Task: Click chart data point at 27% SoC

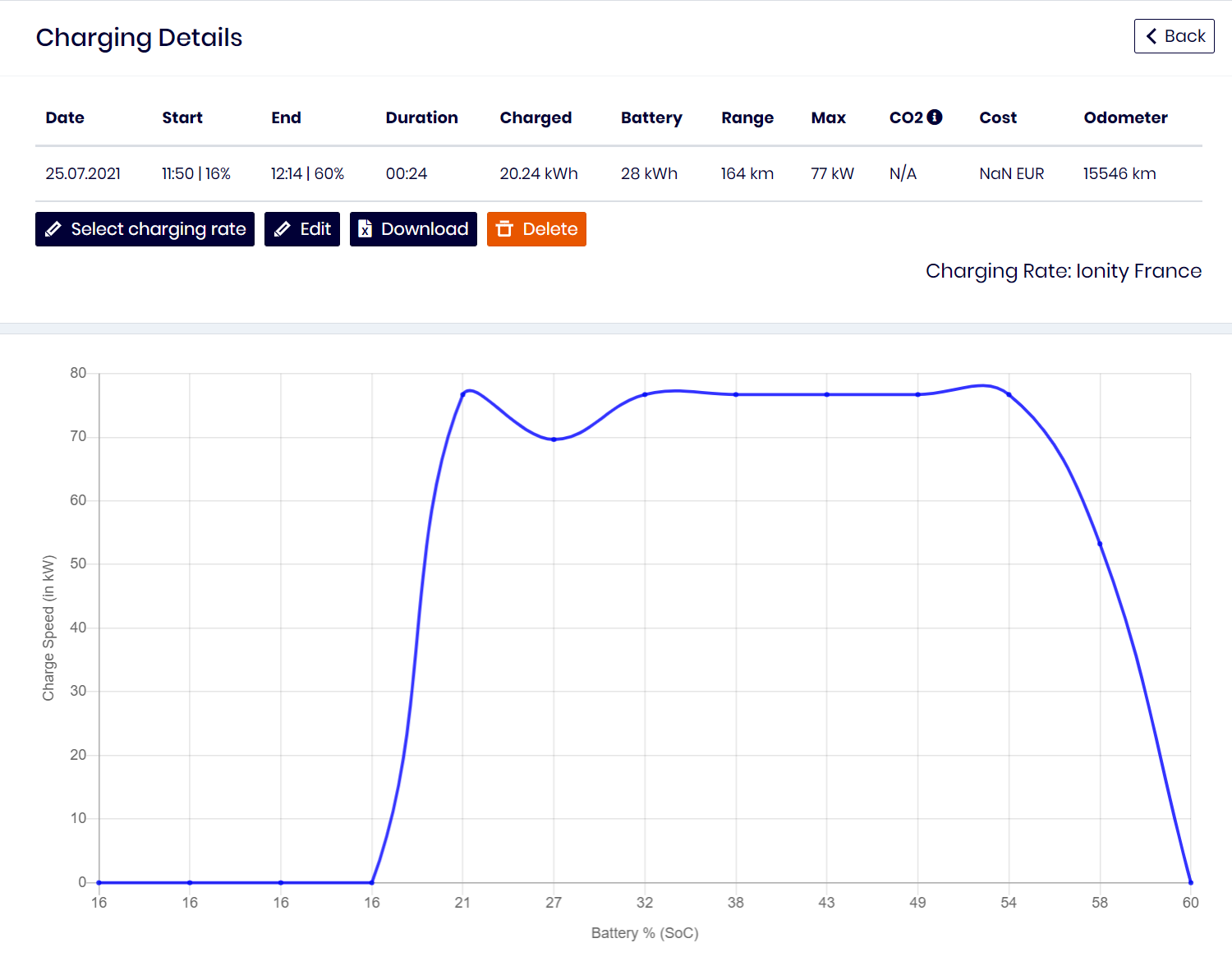Action: [554, 439]
